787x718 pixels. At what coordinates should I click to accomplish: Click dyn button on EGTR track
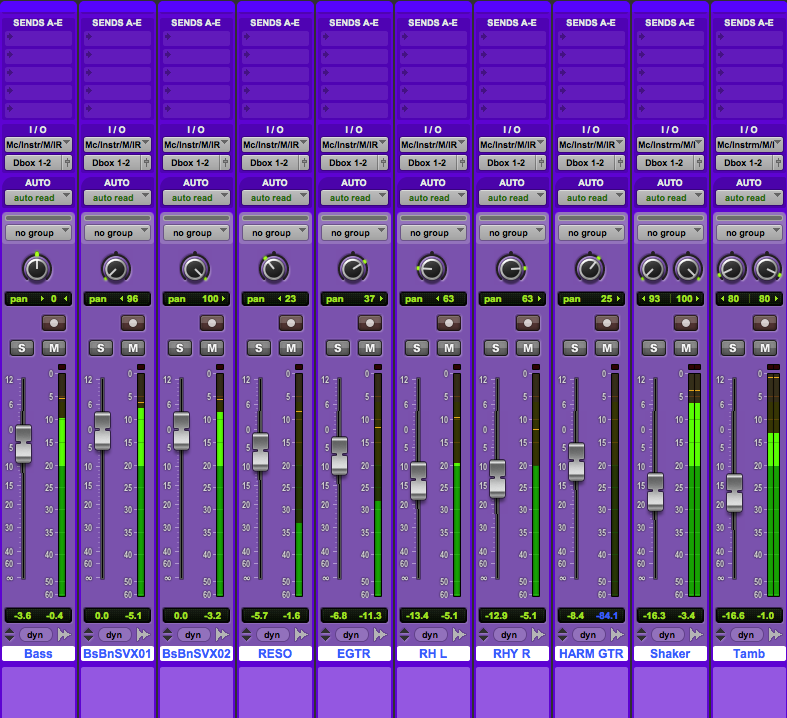[x=351, y=635]
